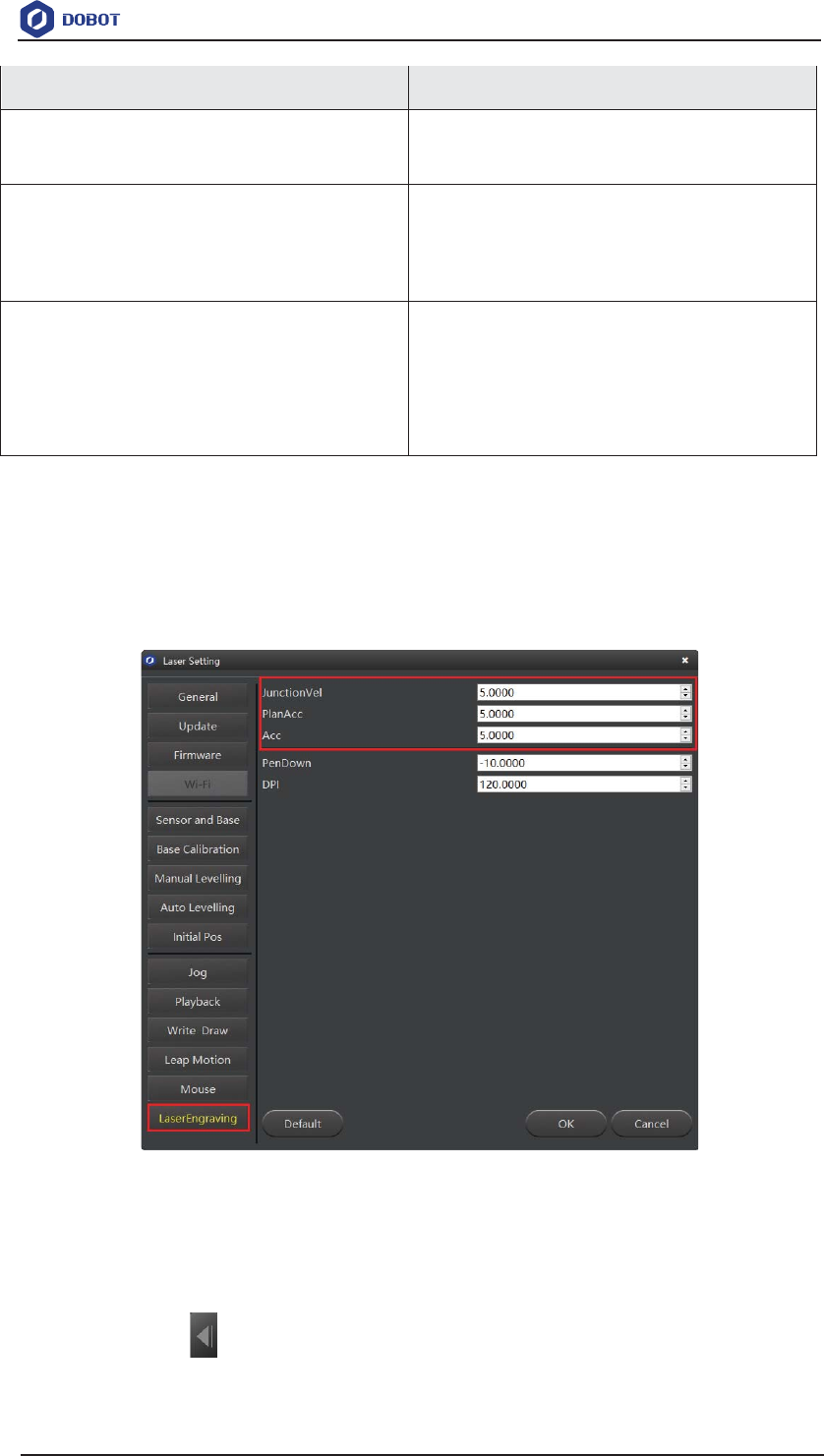Screen dimensions: 824x1456
Task: Adjust DPI with its spinner arrows
Action: [685, 785]
